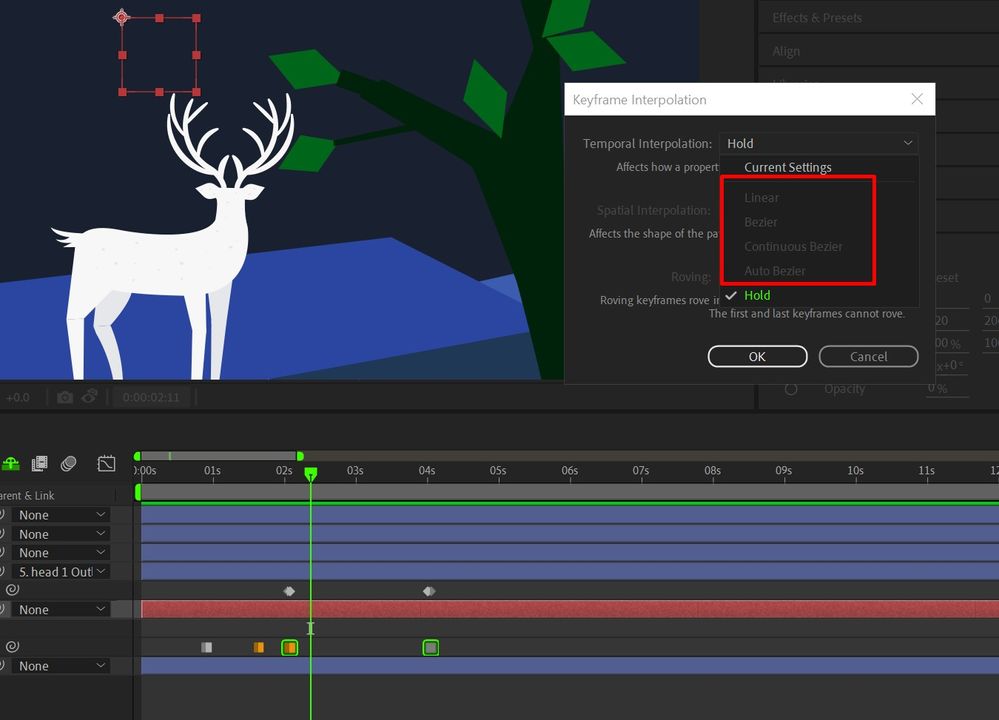Select the diamond keyframe near 04s

coord(429,591)
